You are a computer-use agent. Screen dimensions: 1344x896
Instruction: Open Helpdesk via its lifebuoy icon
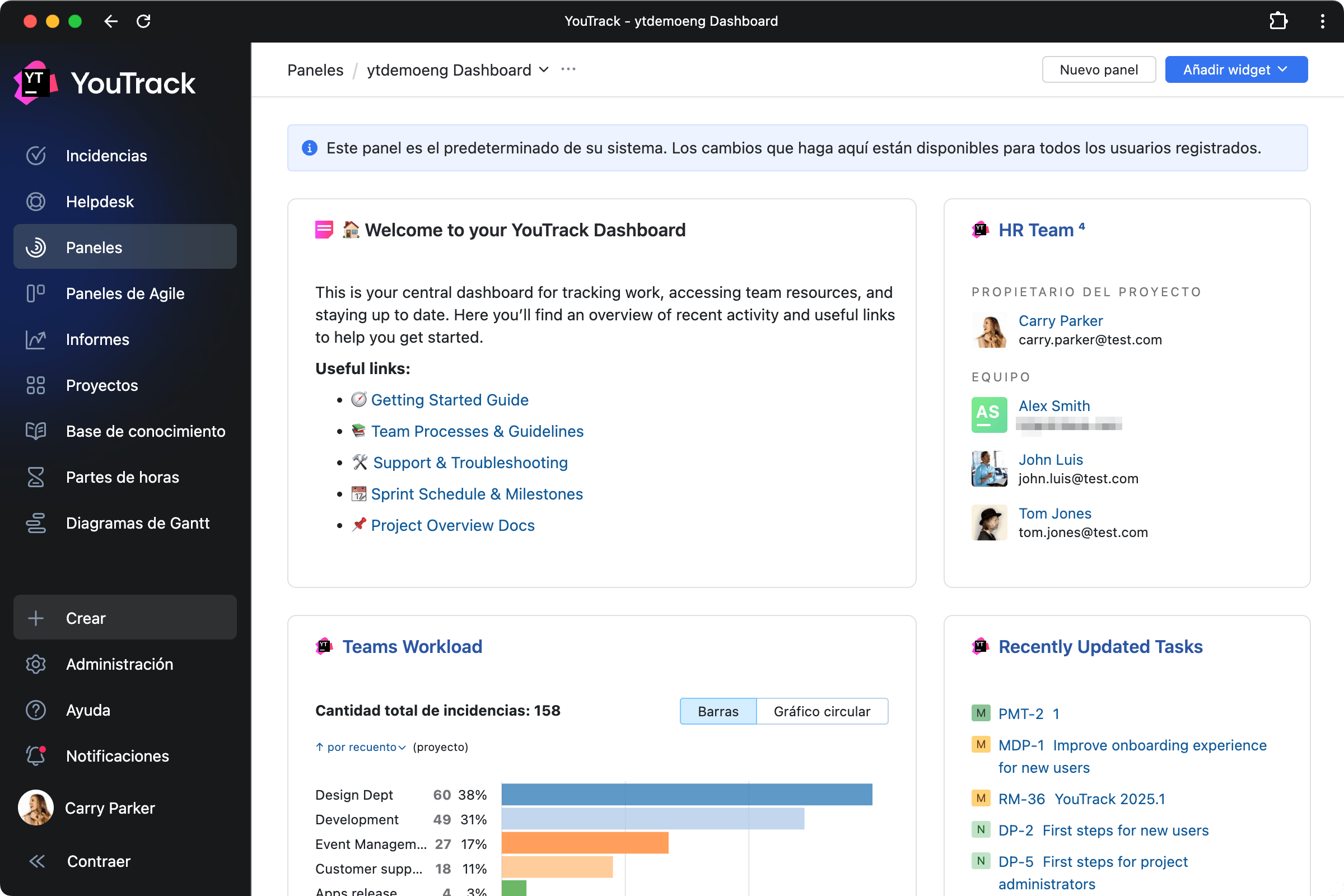click(35, 202)
